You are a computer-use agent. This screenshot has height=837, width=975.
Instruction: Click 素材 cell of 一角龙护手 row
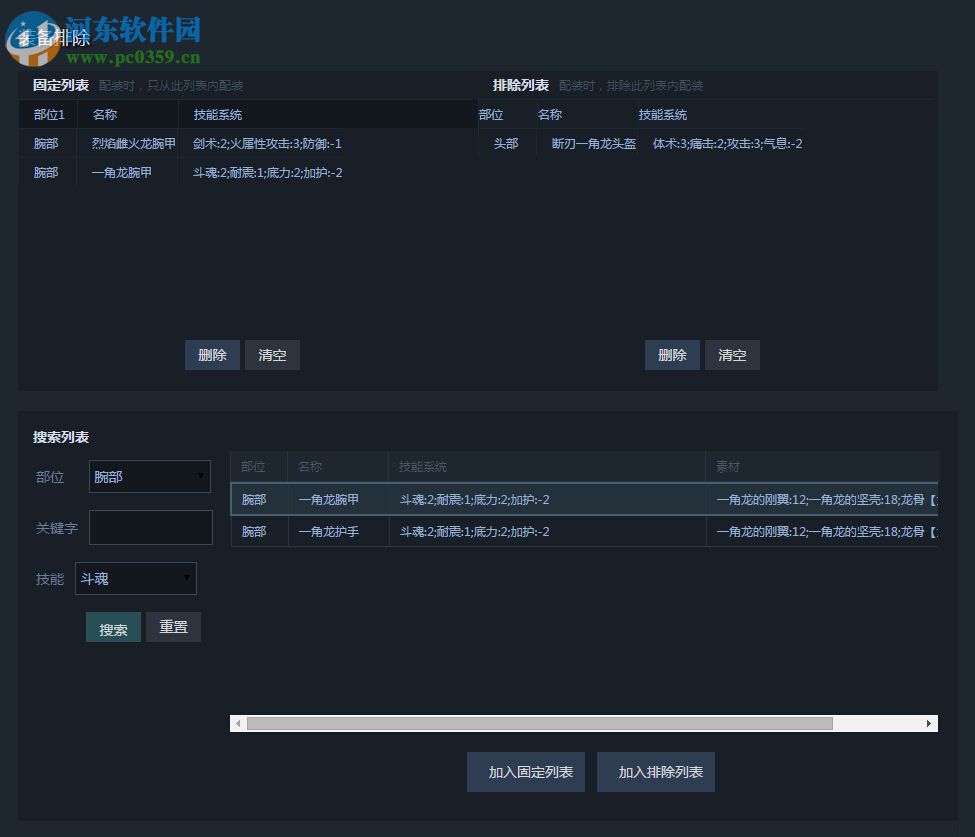(822, 532)
